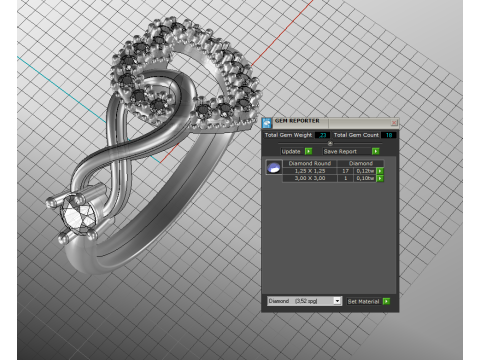Close the Gem Reporter panel
The height and width of the screenshot is (360, 480).
[394, 123]
